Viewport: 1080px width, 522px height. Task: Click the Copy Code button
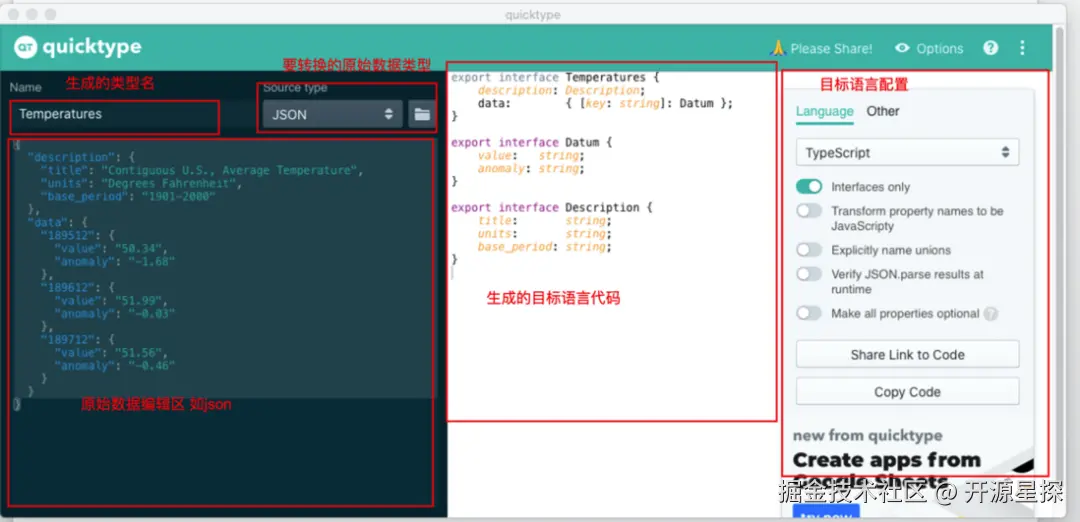[907, 392]
